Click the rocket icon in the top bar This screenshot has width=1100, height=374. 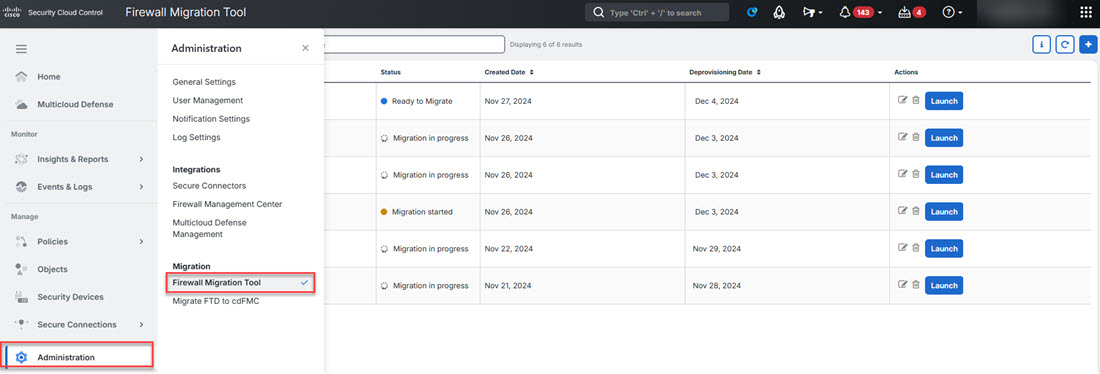[779, 13]
